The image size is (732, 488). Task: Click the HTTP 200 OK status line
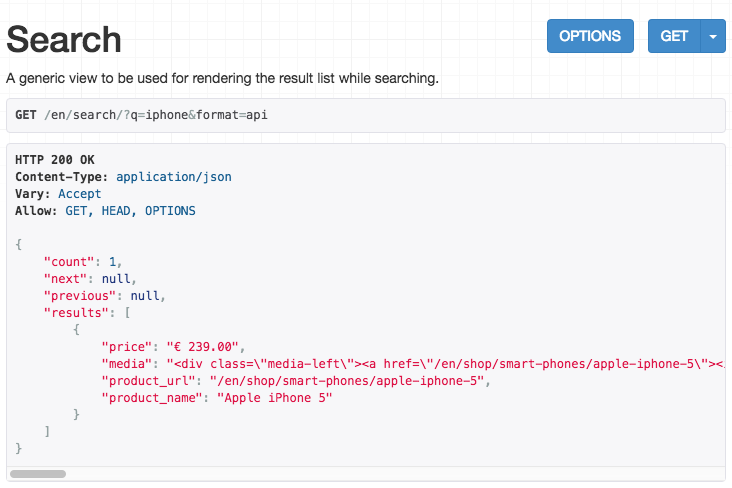pyautogui.click(x=55, y=160)
